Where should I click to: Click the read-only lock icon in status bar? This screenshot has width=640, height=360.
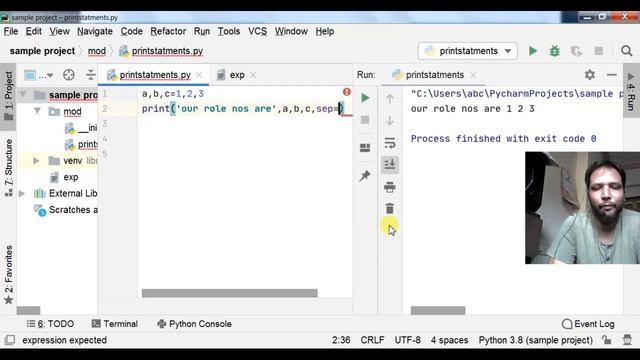point(607,340)
